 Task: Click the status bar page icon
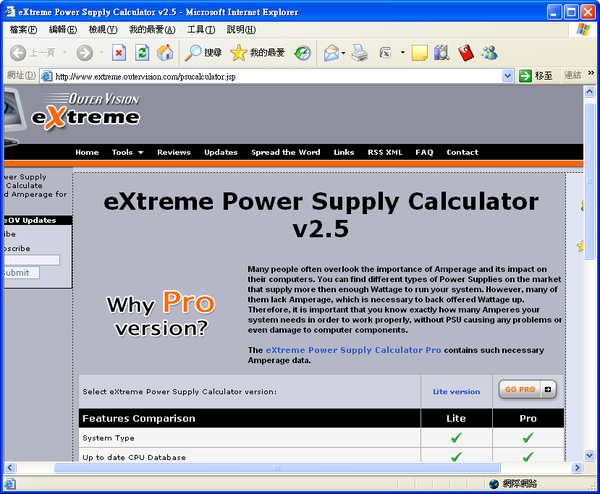(x=10, y=484)
